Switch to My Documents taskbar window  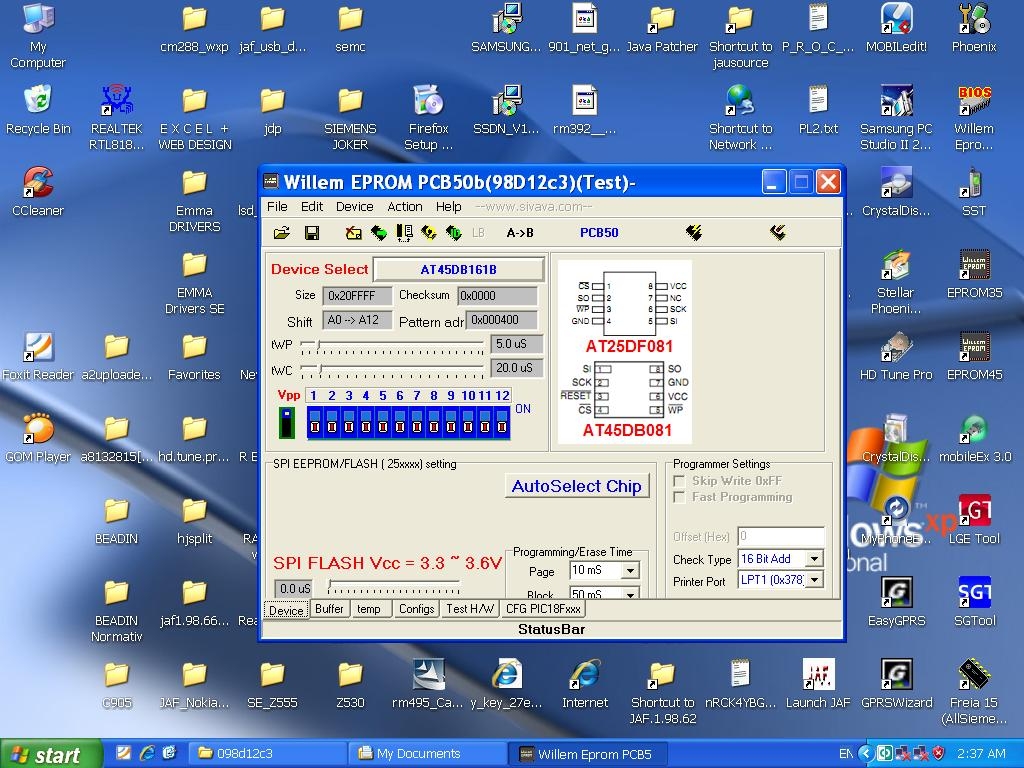coord(428,753)
